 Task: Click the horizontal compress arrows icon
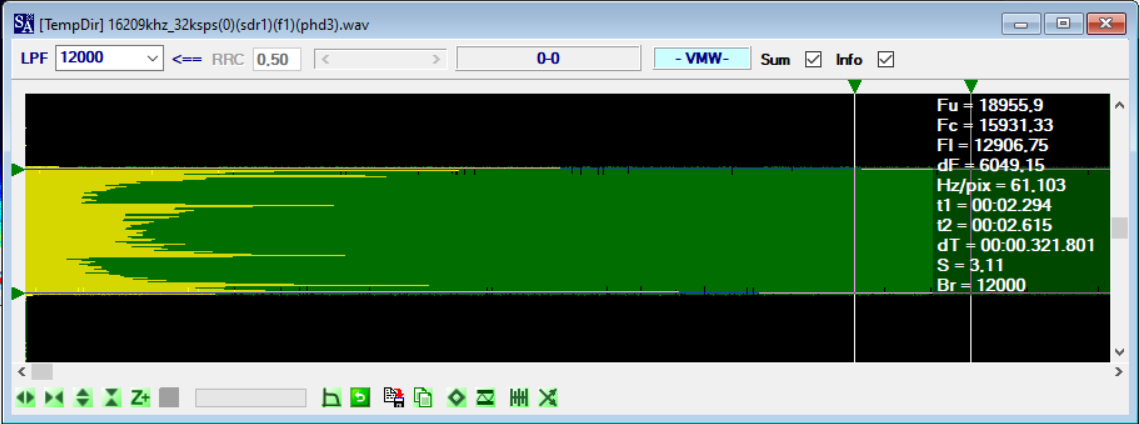click(54, 398)
